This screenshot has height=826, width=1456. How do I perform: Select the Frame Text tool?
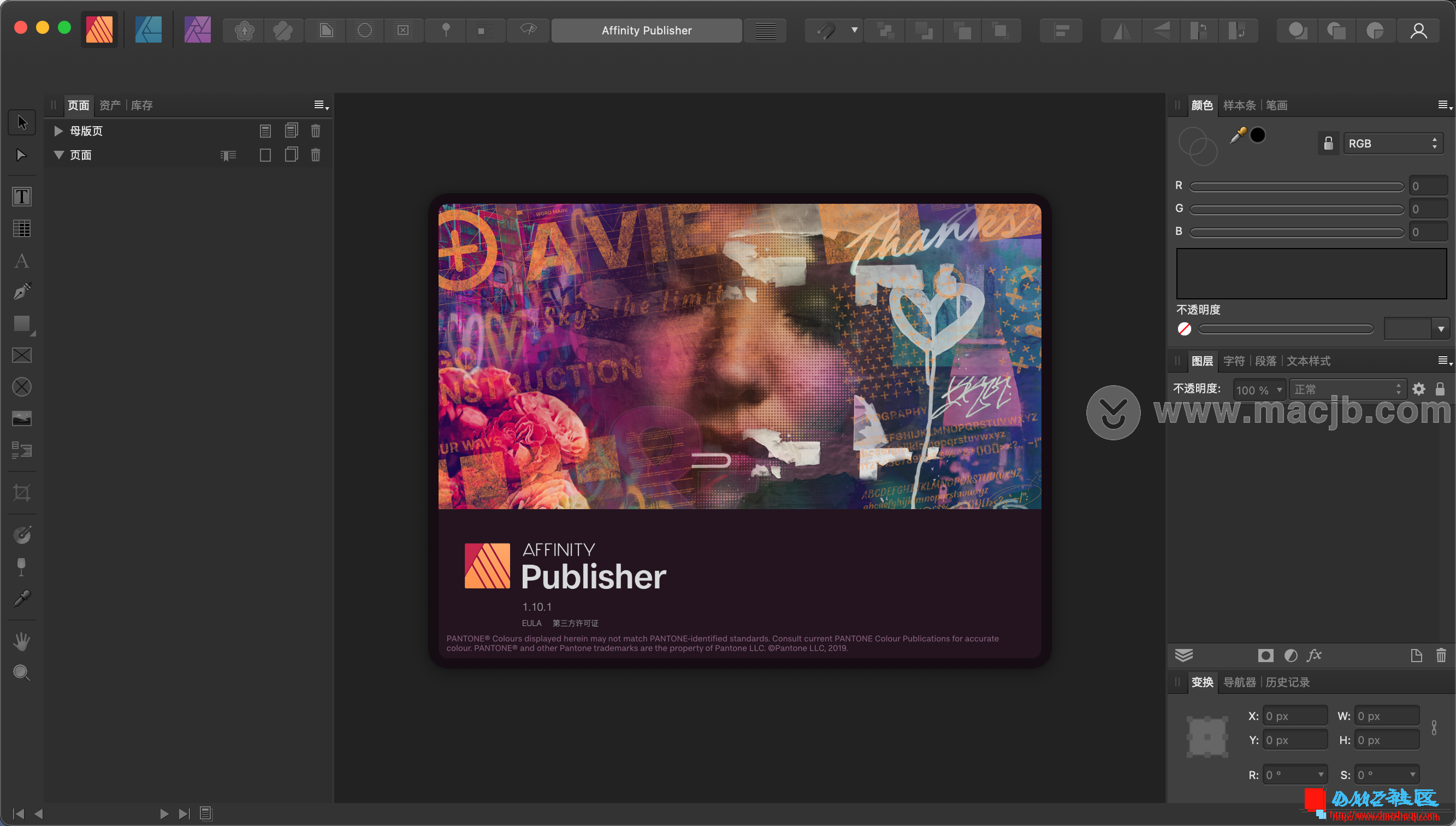[x=21, y=197]
